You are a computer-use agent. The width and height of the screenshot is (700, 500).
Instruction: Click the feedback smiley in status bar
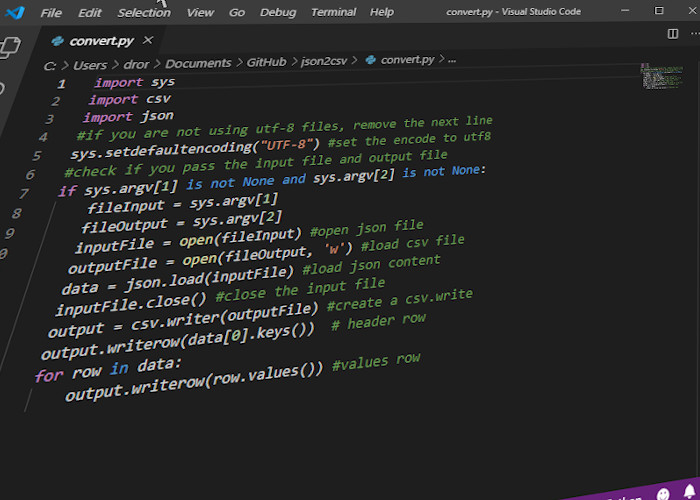click(x=663, y=493)
